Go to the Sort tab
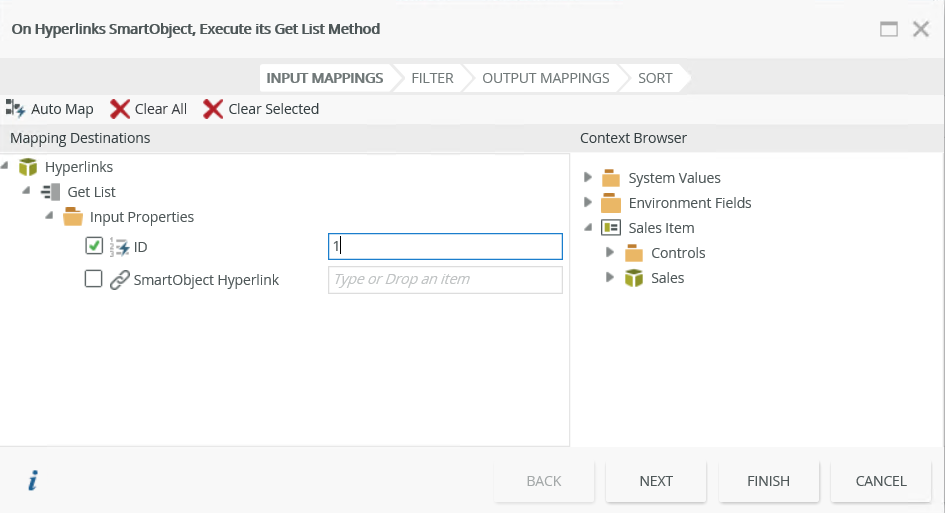Image resolution: width=945 pixels, height=513 pixels. [x=655, y=78]
